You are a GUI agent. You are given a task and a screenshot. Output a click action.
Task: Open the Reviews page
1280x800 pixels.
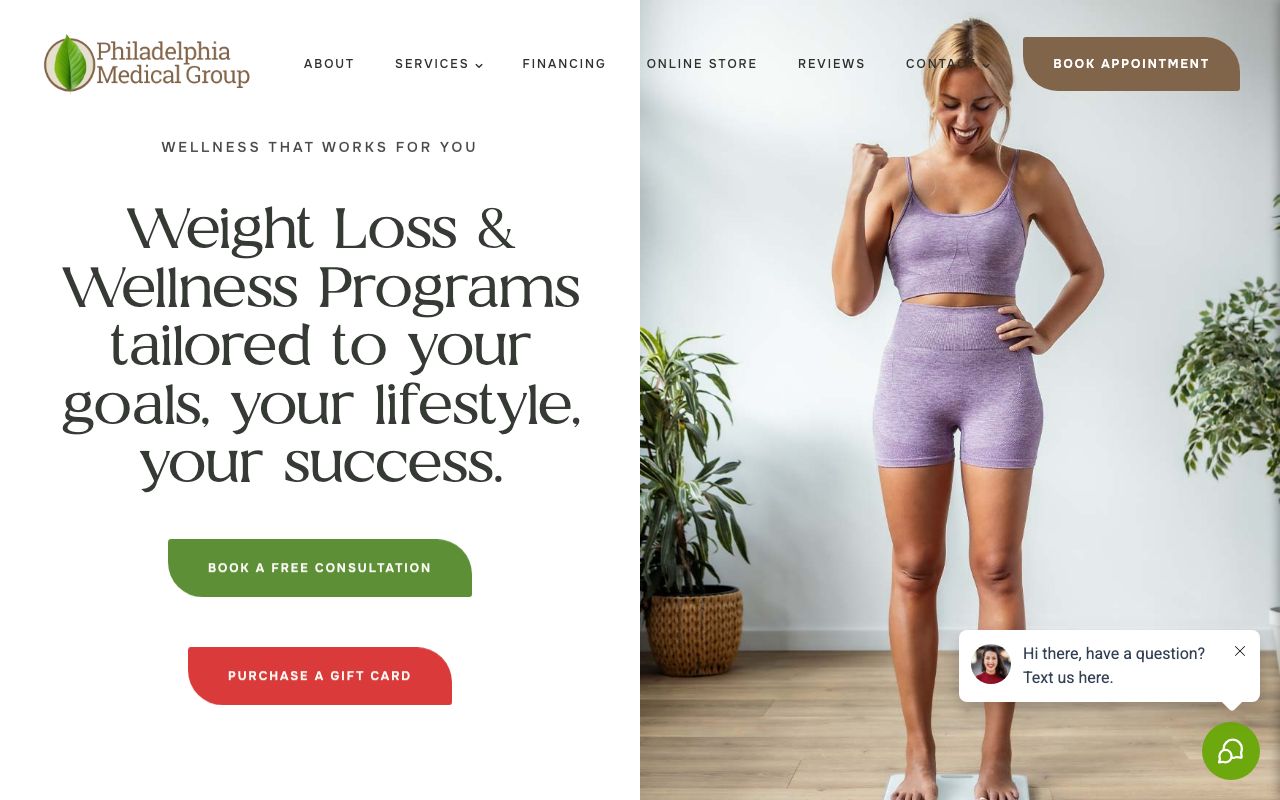[x=831, y=64]
